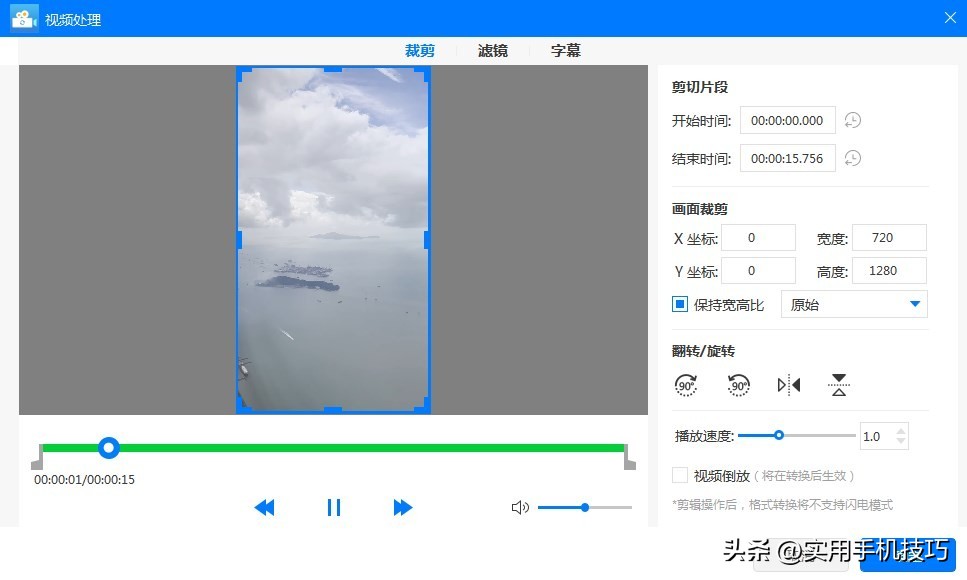Flip the video horizontally
The image size is (967, 580).
[x=789, y=384]
